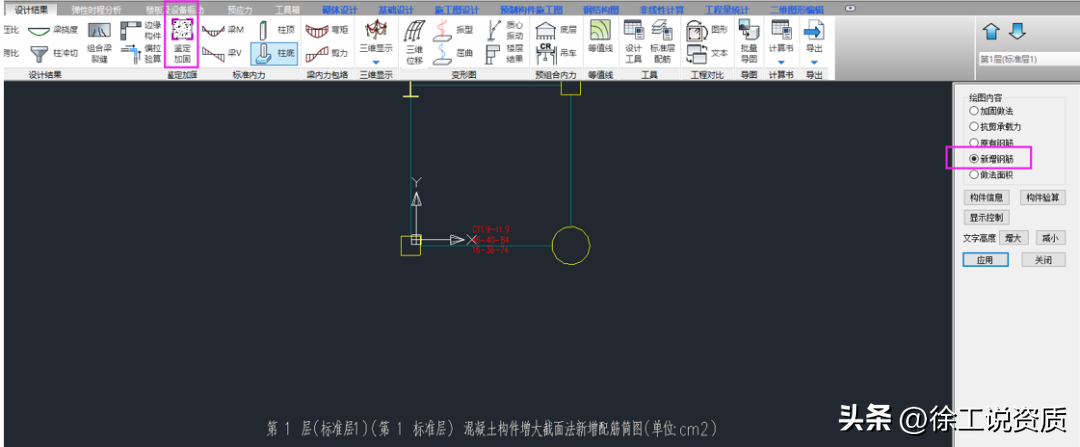This screenshot has height=447, width=1080.
Task: Switch to the 施工图设计 tab
Action: 457,10
